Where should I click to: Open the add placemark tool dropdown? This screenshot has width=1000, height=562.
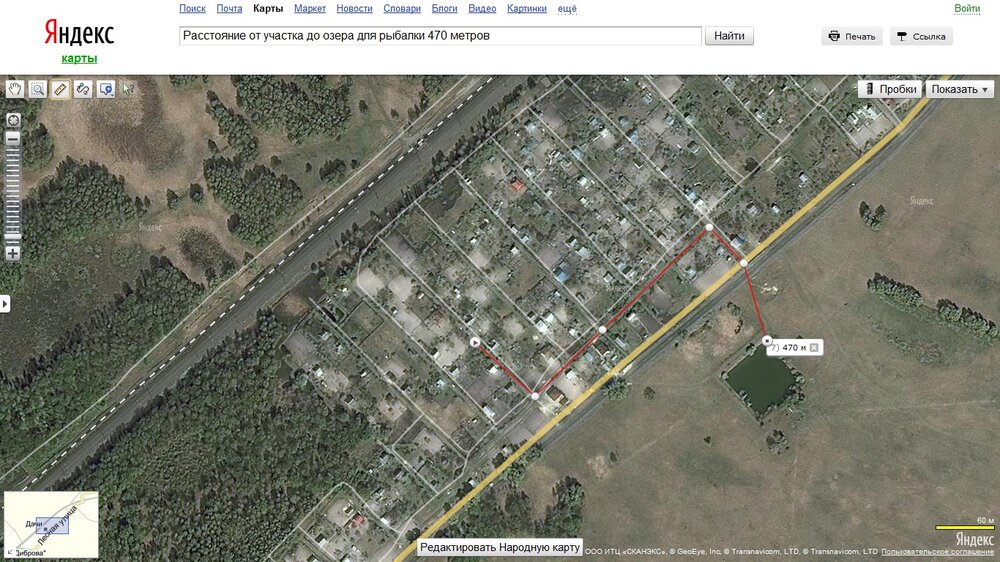(106, 89)
